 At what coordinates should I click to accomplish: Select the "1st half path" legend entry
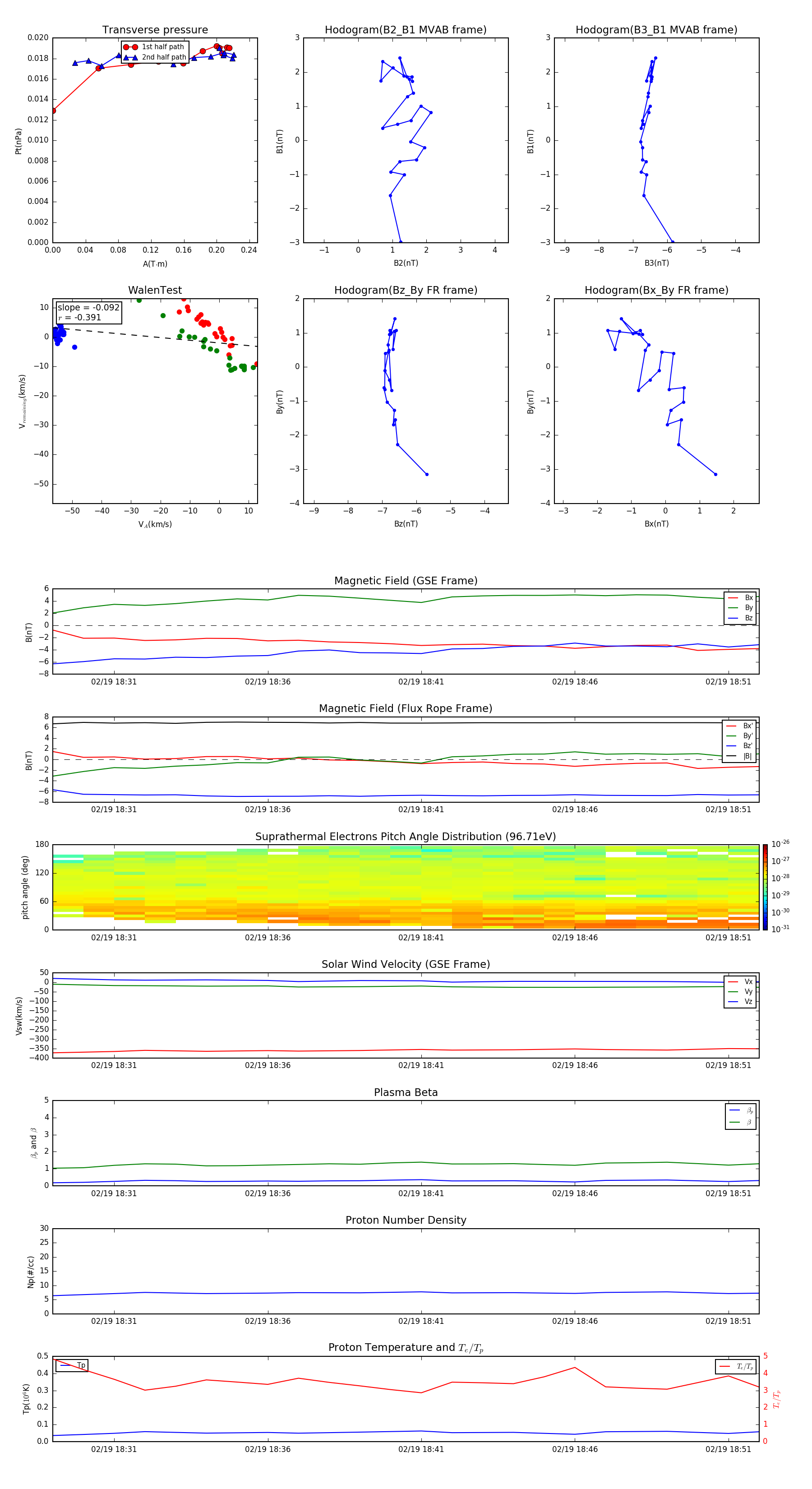tap(154, 47)
